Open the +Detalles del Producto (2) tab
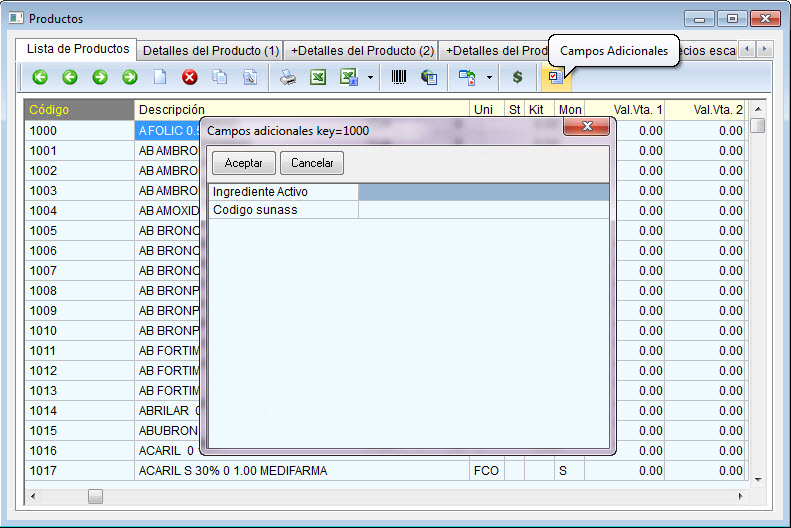 362,50
